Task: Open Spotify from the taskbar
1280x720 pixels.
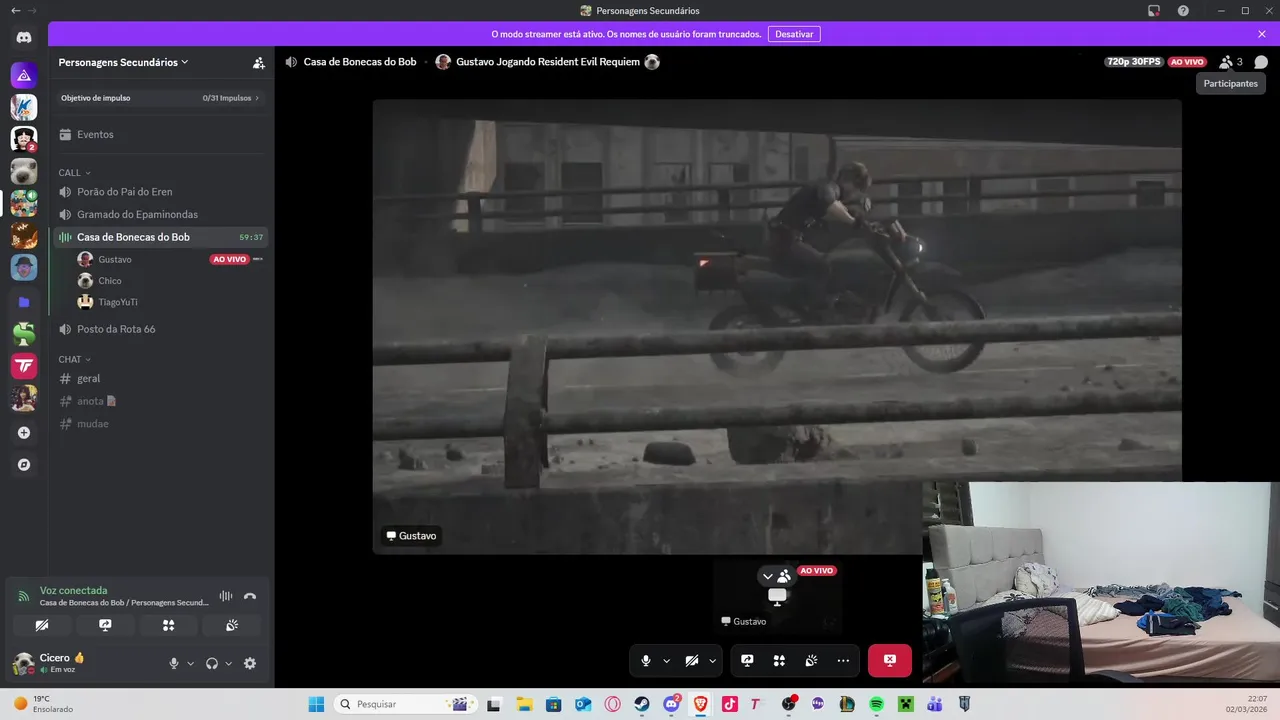Action: 876,704
